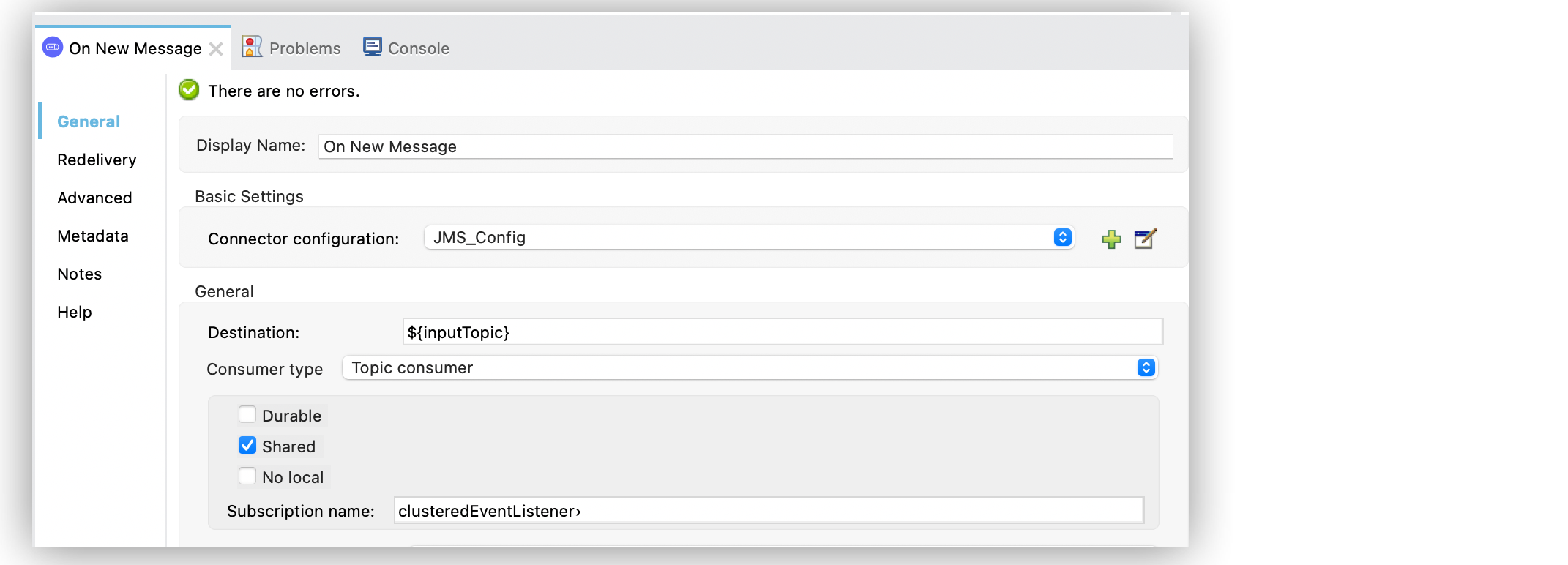The width and height of the screenshot is (1568, 565).
Task: Click the On New Message tab icon
Action: 53,48
